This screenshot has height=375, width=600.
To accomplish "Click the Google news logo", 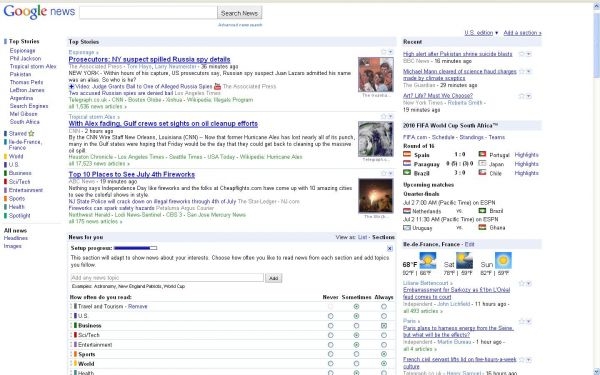I will [39, 11].
